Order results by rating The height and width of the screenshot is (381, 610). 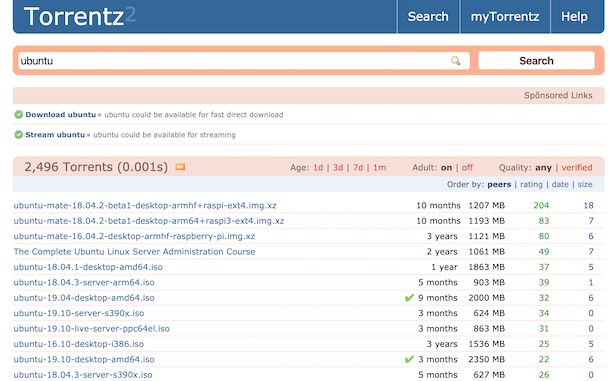click(x=531, y=184)
